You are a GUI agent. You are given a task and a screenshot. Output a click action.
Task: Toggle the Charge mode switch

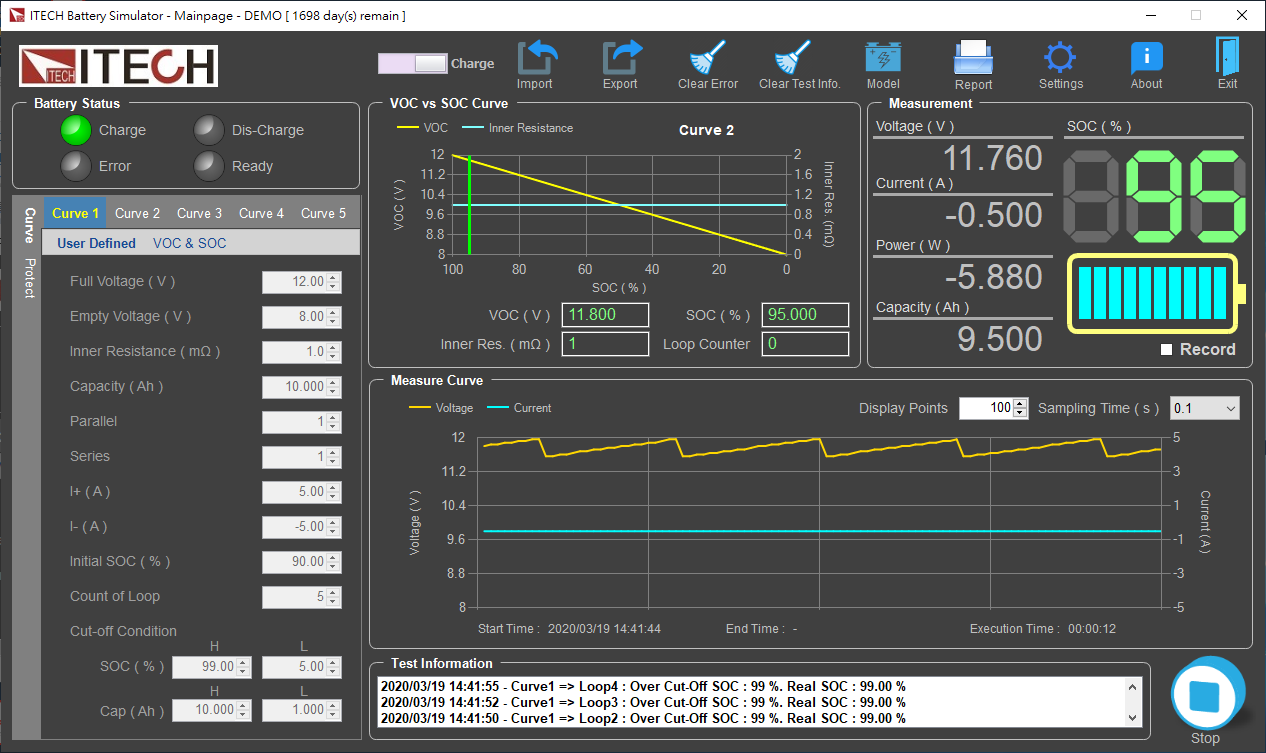pyautogui.click(x=412, y=63)
